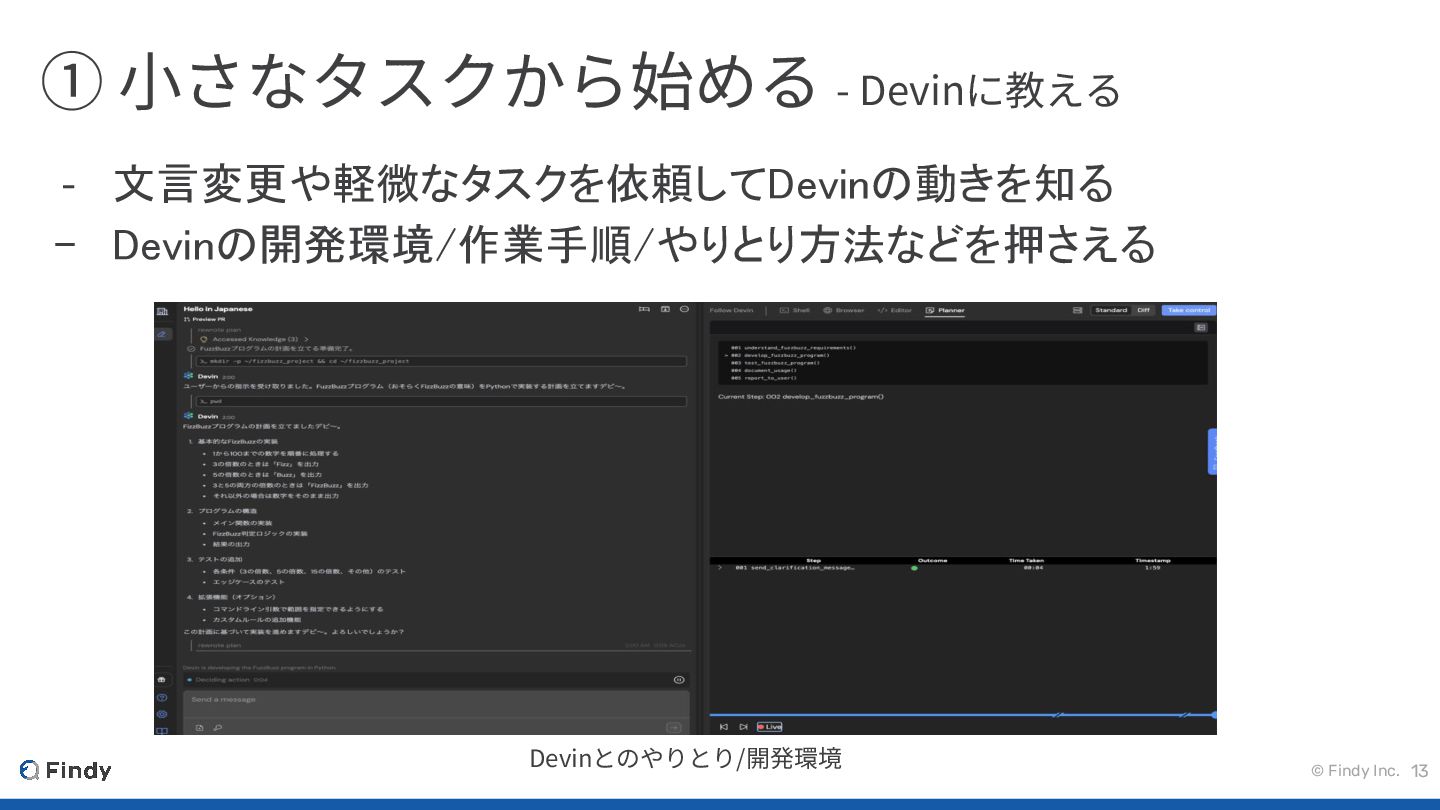
Task: Click the 003 test_fuzzbuzz_program() plan step
Action: 775,363
